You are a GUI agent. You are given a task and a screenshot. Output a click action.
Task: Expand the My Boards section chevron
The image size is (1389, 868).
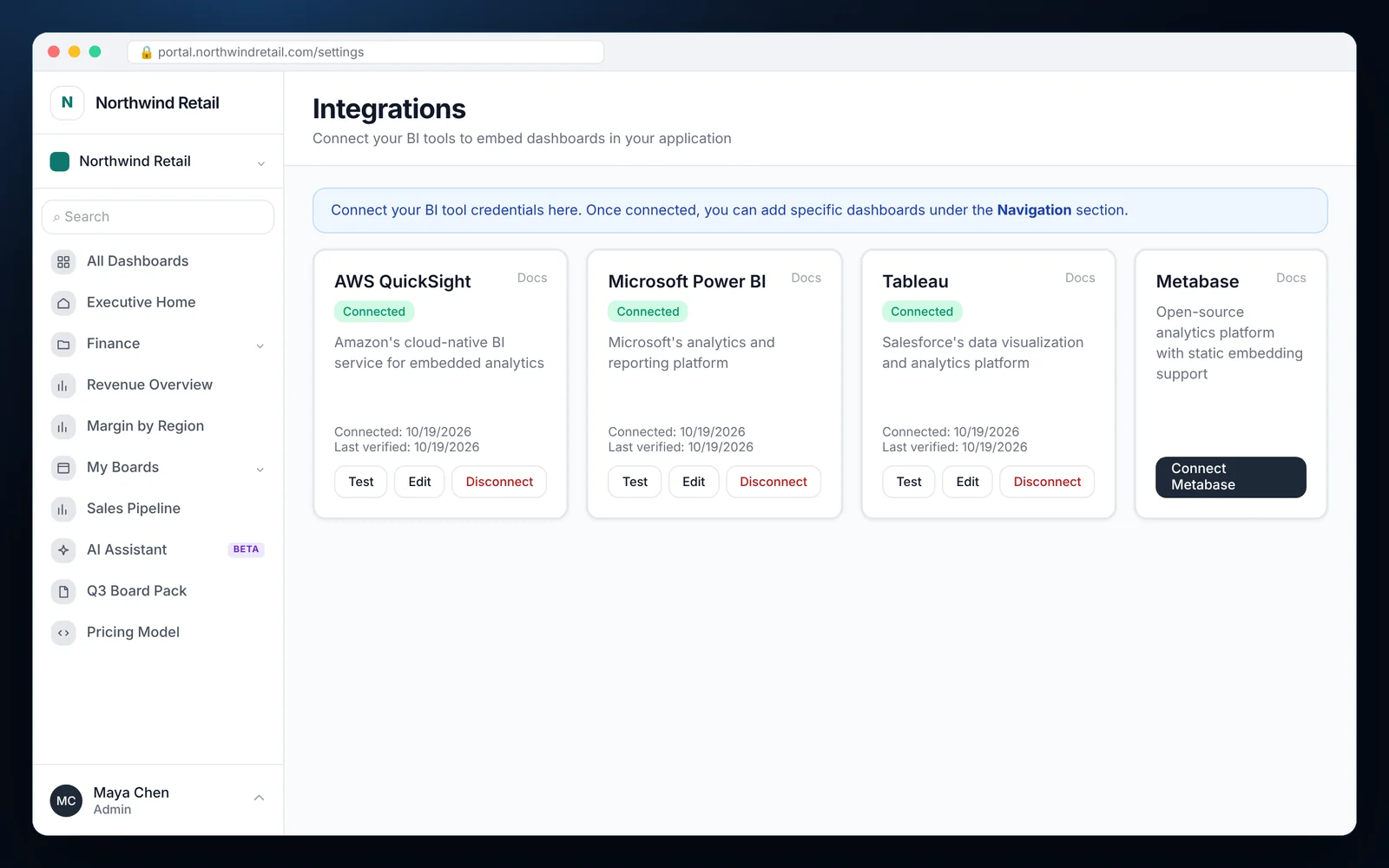[260, 470]
